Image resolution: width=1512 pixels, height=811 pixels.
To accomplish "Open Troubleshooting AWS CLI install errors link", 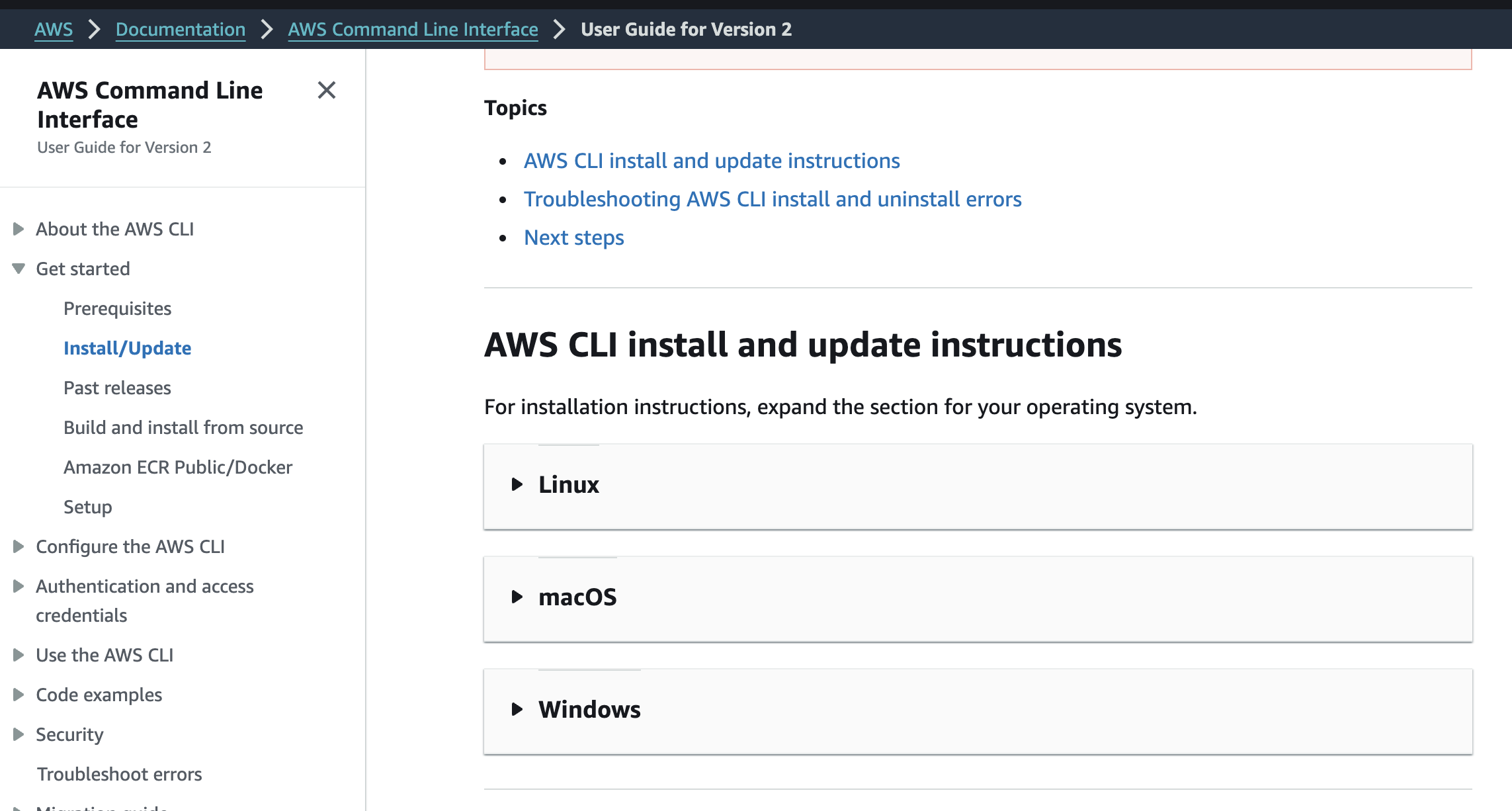I will coord(772,199).
